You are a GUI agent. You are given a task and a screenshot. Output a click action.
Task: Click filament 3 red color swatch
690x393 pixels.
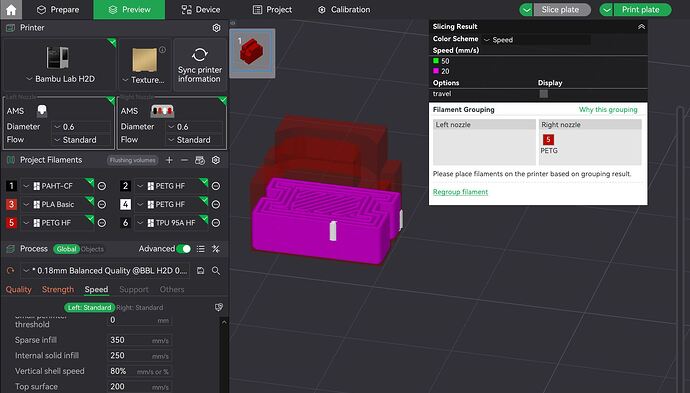click(x=11, y=205)
